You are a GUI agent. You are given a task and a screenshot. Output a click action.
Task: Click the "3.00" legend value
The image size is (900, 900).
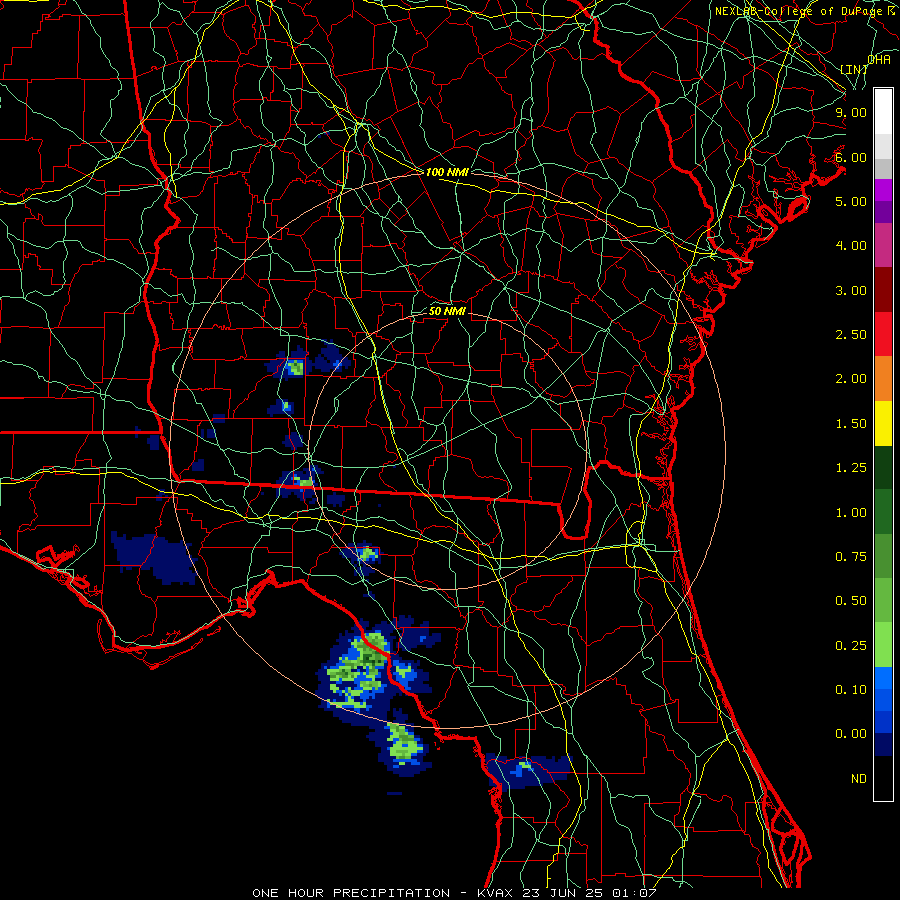tap(851, 290)
